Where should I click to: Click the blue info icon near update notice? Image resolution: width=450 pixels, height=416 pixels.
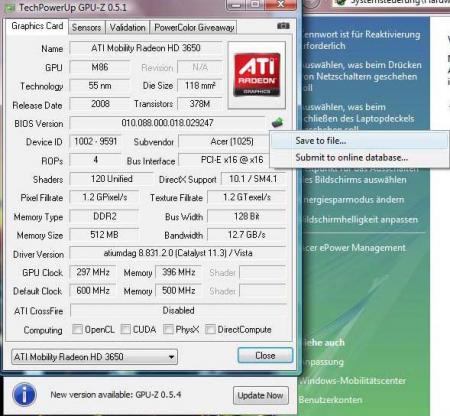point(24,395)
